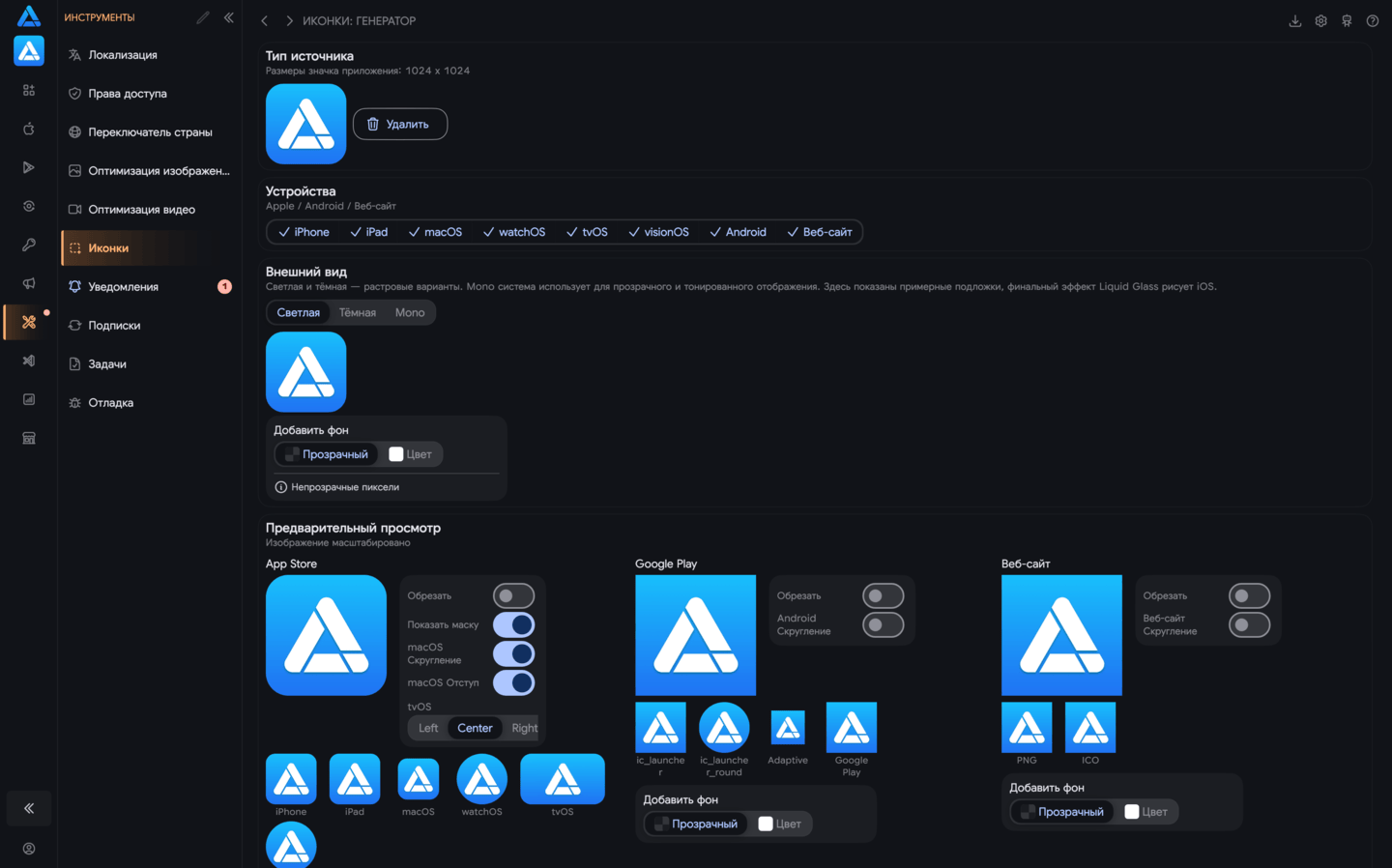Screen dimensions: 1392x868
Task: Disable the Показать маску switch
Action: pos(513,624)
